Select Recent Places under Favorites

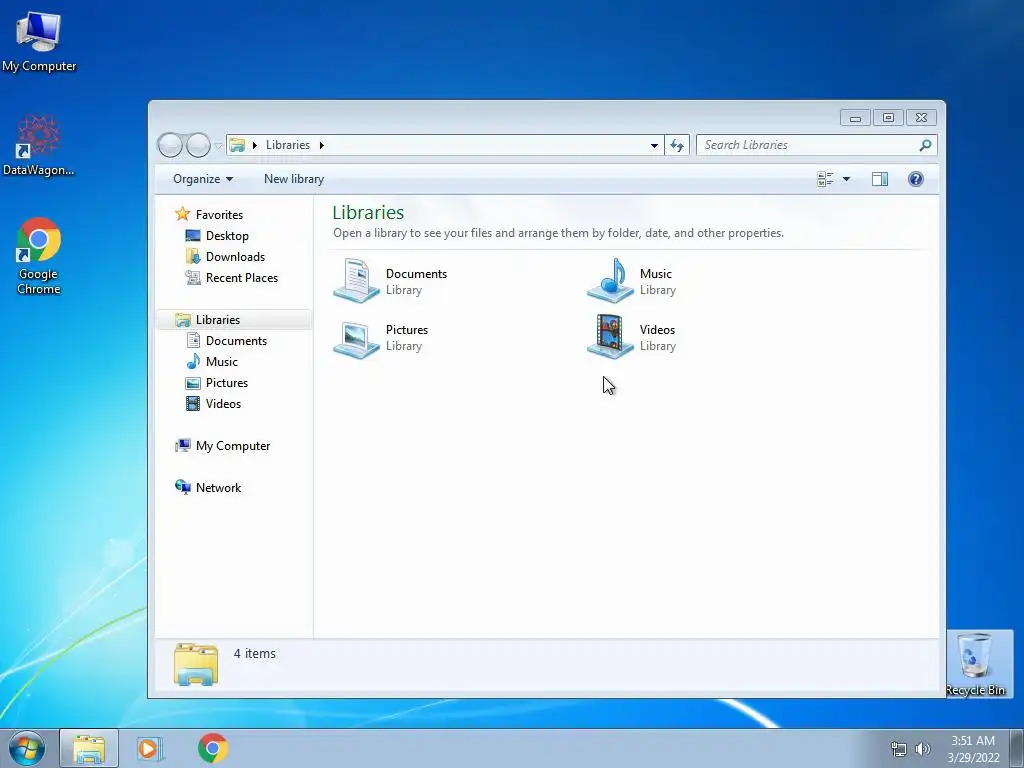pyautogui.click(x=242, y=278)
